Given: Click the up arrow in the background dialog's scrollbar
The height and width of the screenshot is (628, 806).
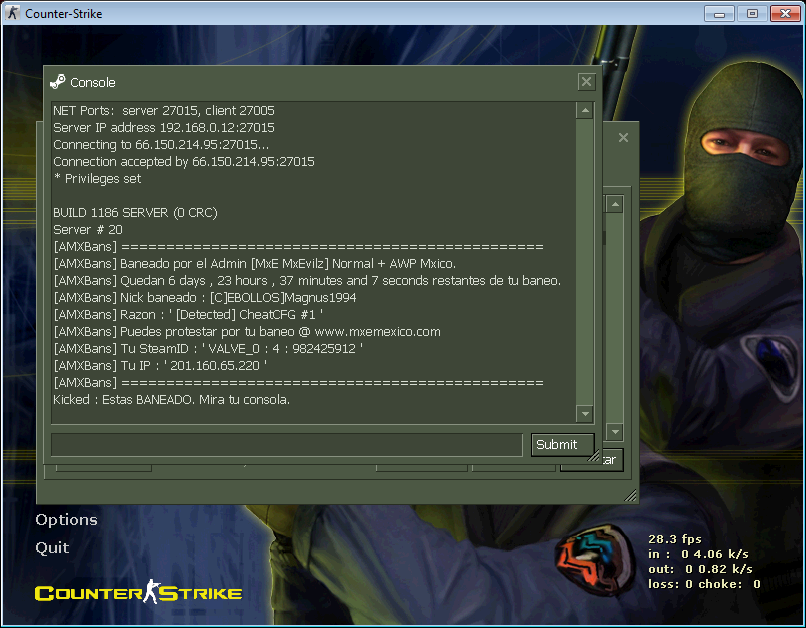Looking at the screenshot, I should [615, 205].
